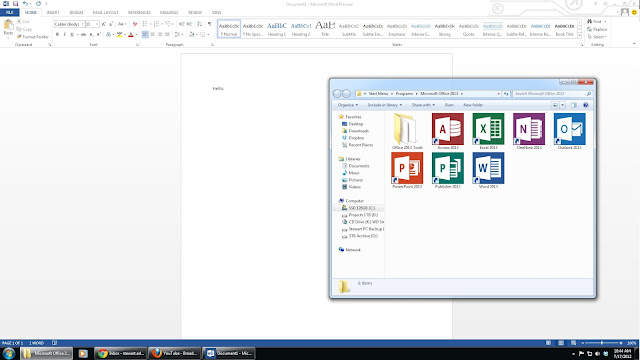
Task: Click the Replace button in Editing group
Action: [x=597, y=29]
